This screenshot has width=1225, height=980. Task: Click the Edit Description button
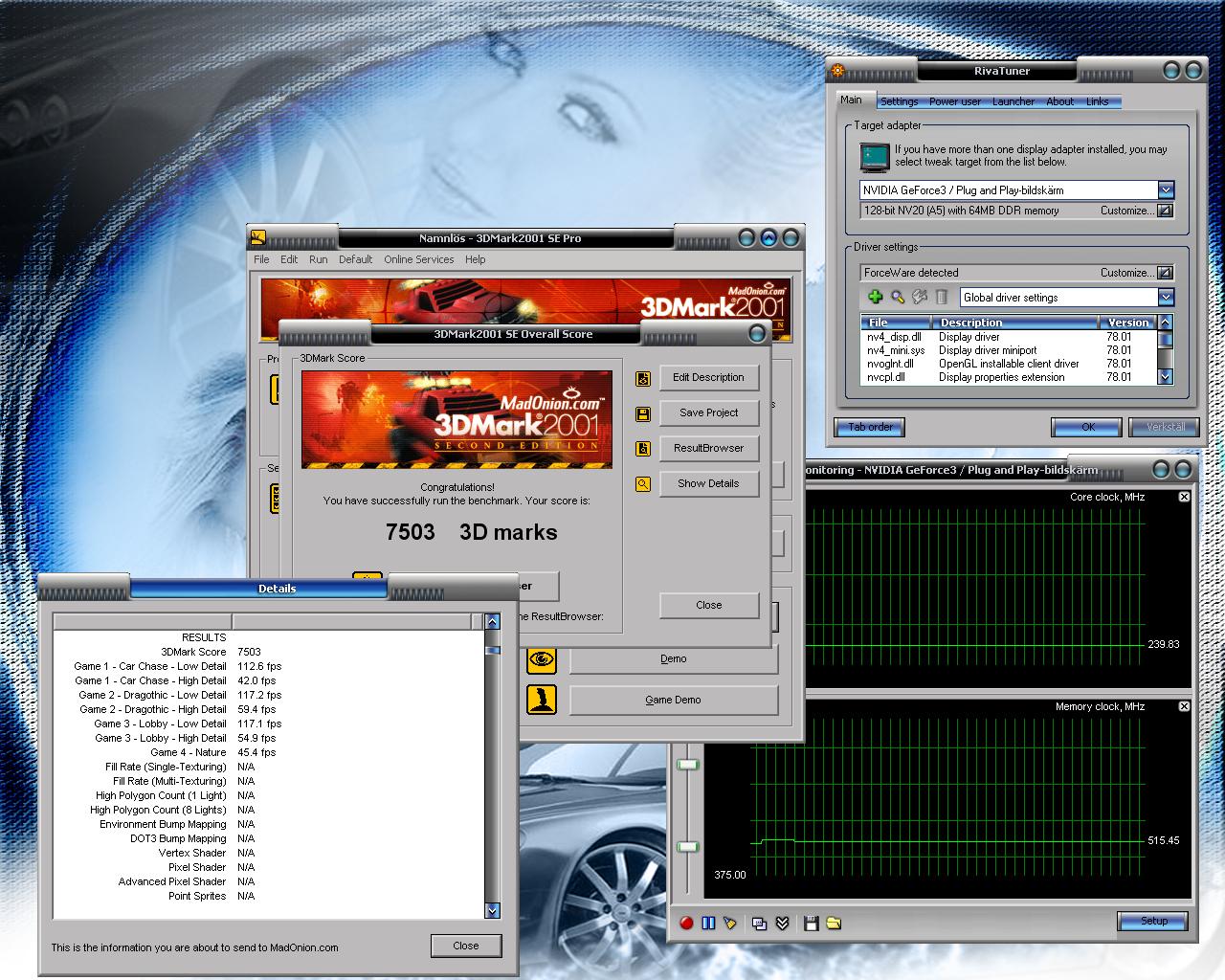click(708, 377)
